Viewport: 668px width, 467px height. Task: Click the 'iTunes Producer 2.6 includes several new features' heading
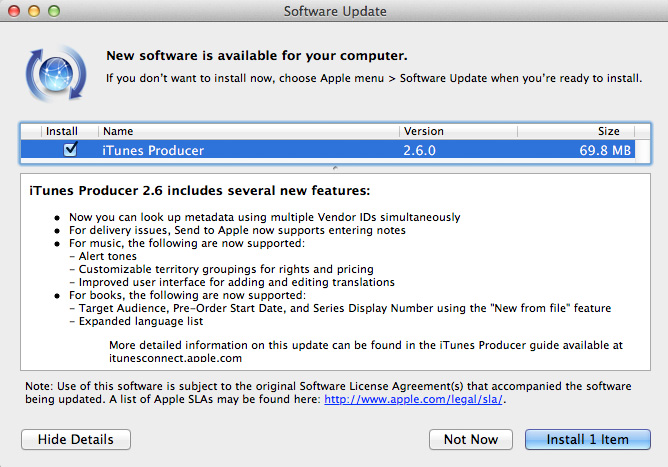click(199, 190)
